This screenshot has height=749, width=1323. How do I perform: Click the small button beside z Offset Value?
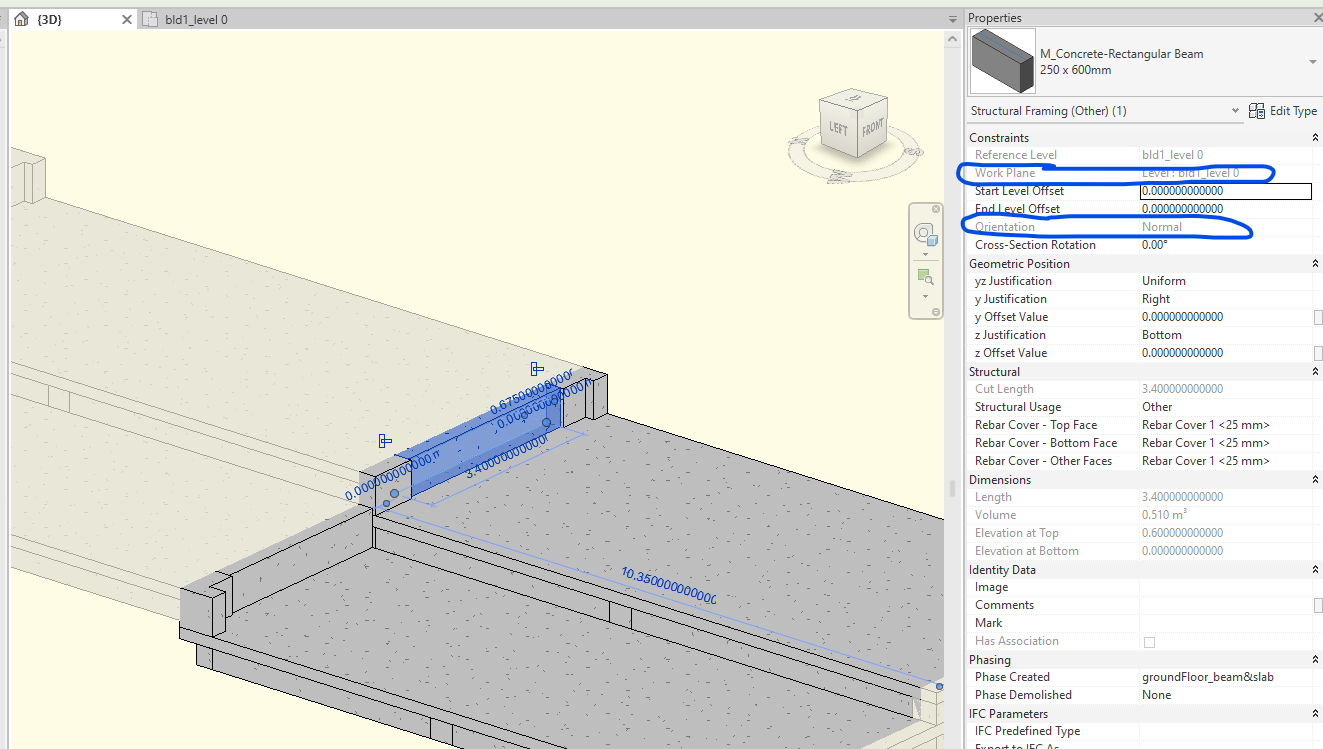pyautogui.click(x=1318, y=353)
